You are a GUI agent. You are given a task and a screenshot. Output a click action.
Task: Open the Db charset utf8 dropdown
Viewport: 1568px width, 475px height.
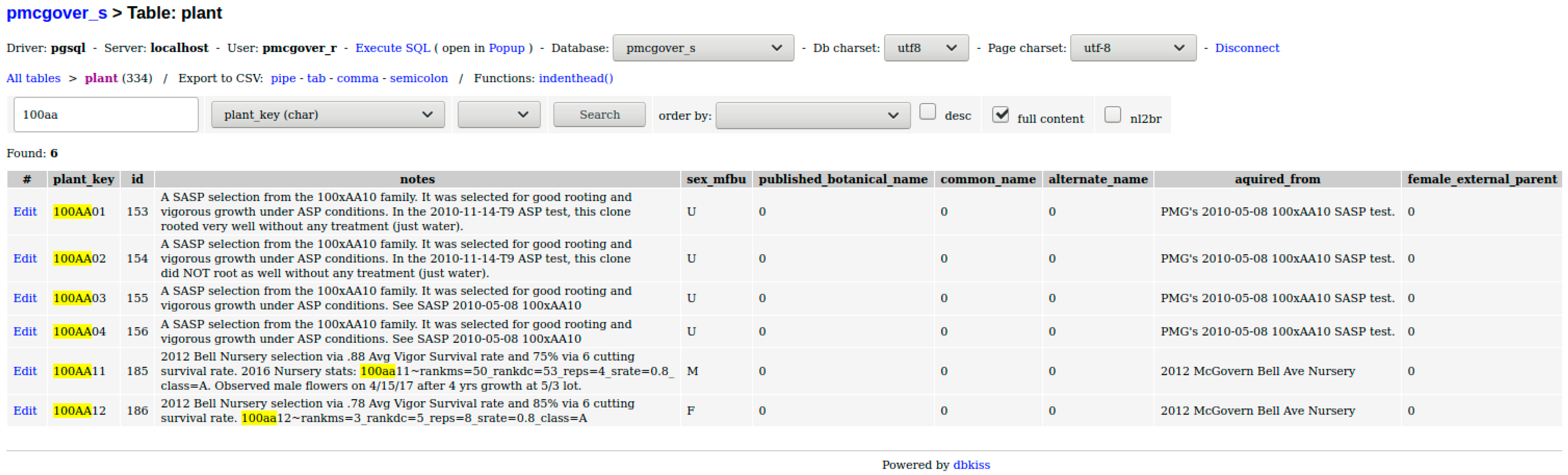tap(925, 48)
